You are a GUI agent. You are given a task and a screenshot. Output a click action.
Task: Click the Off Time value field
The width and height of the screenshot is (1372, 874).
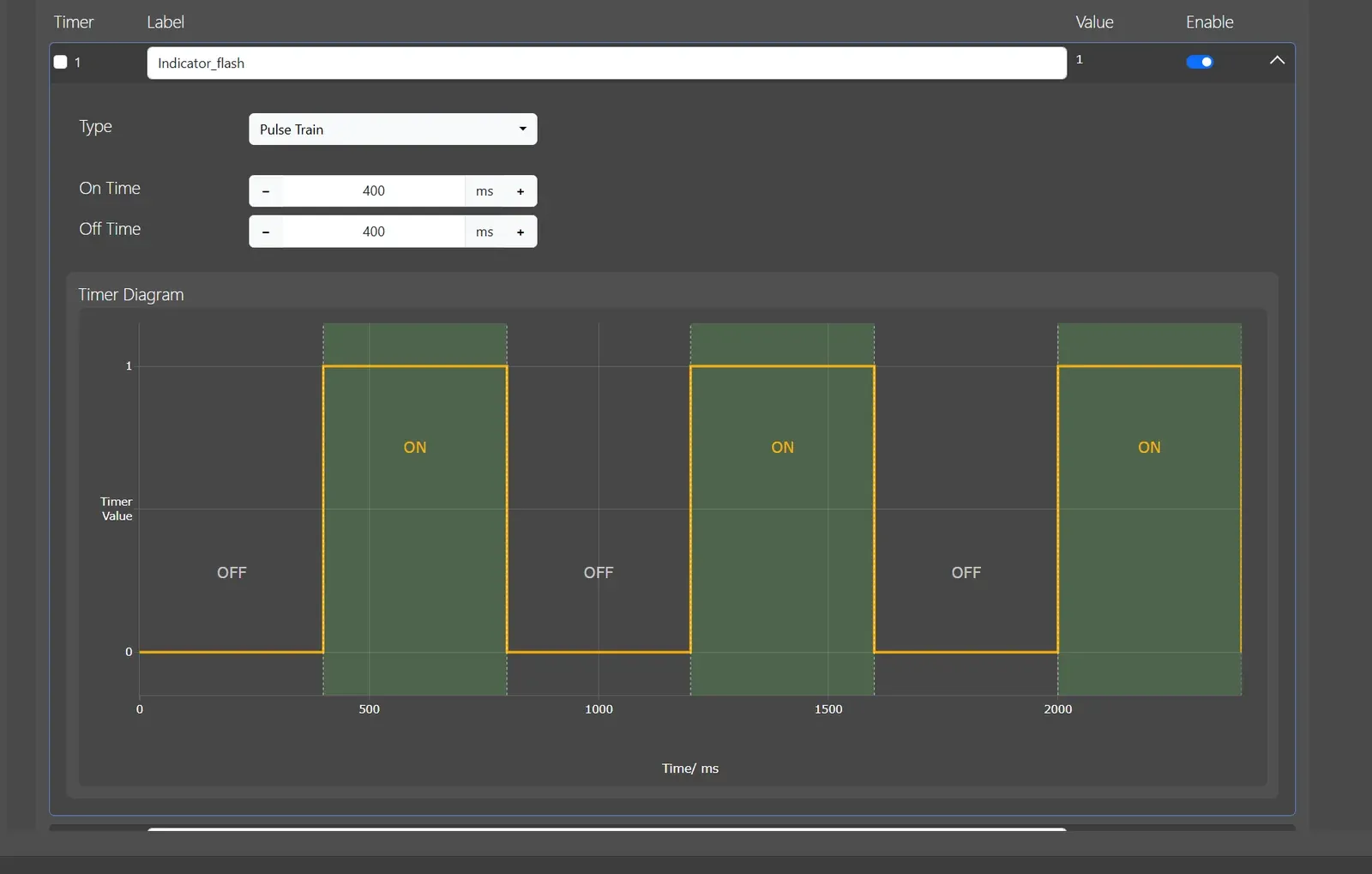[374, 232]
